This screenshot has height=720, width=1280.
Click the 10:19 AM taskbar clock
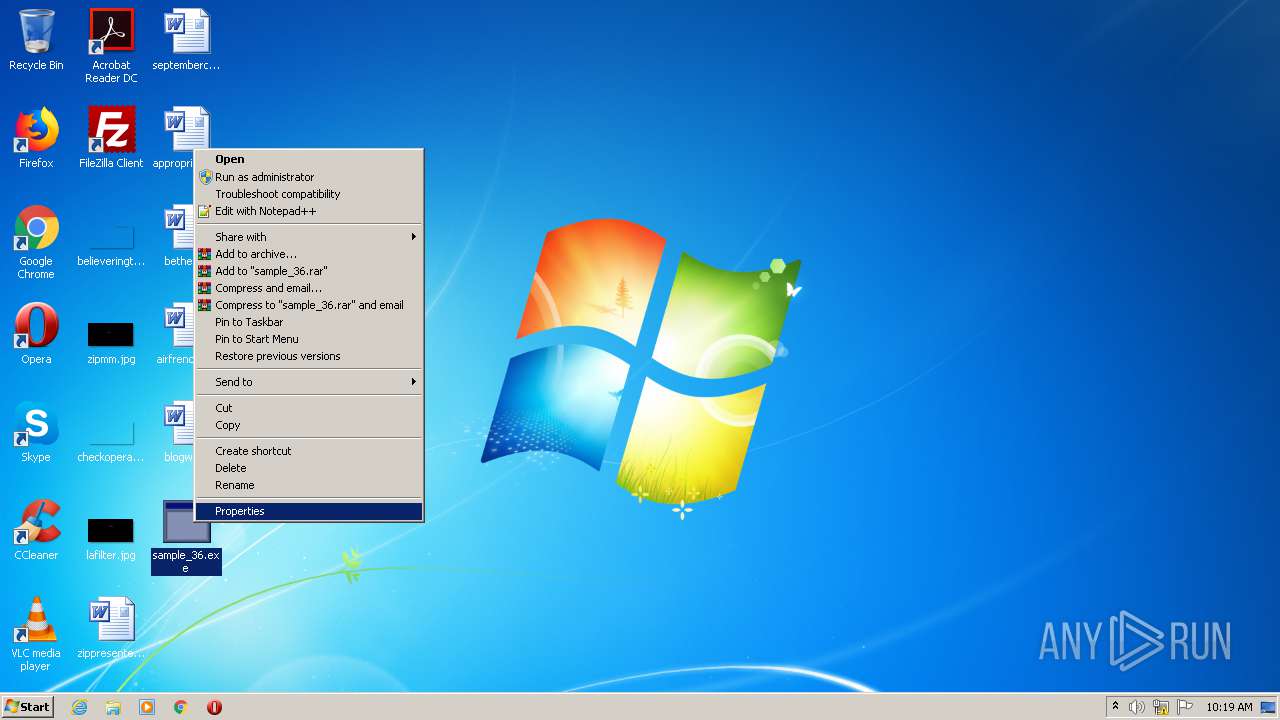coord(1229,707)
